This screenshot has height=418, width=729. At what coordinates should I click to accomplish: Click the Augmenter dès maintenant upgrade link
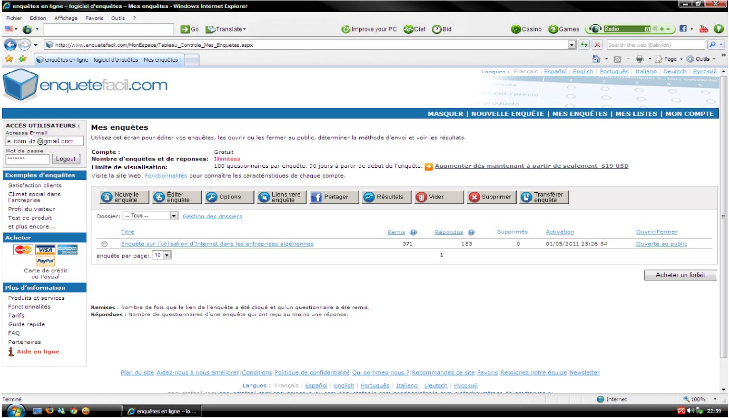(531, 166)
